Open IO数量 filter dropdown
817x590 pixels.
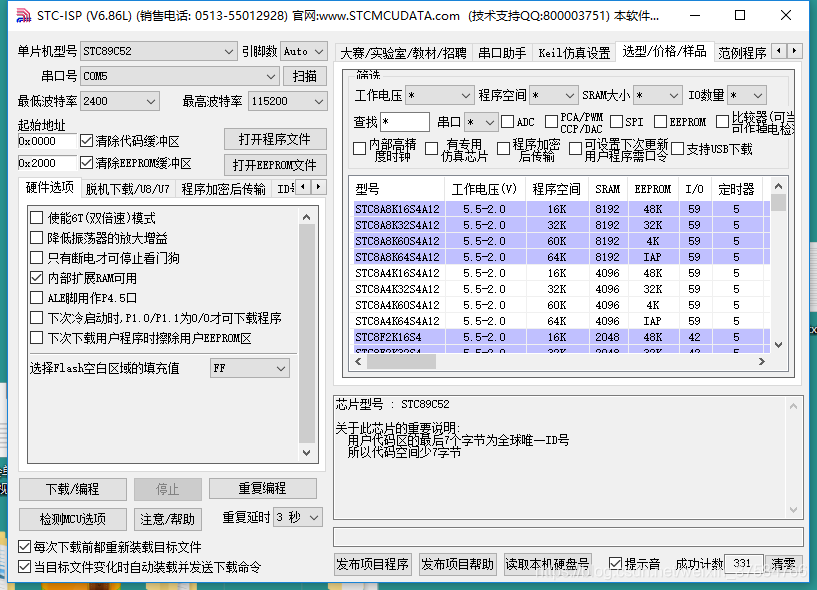coord(747,95)
